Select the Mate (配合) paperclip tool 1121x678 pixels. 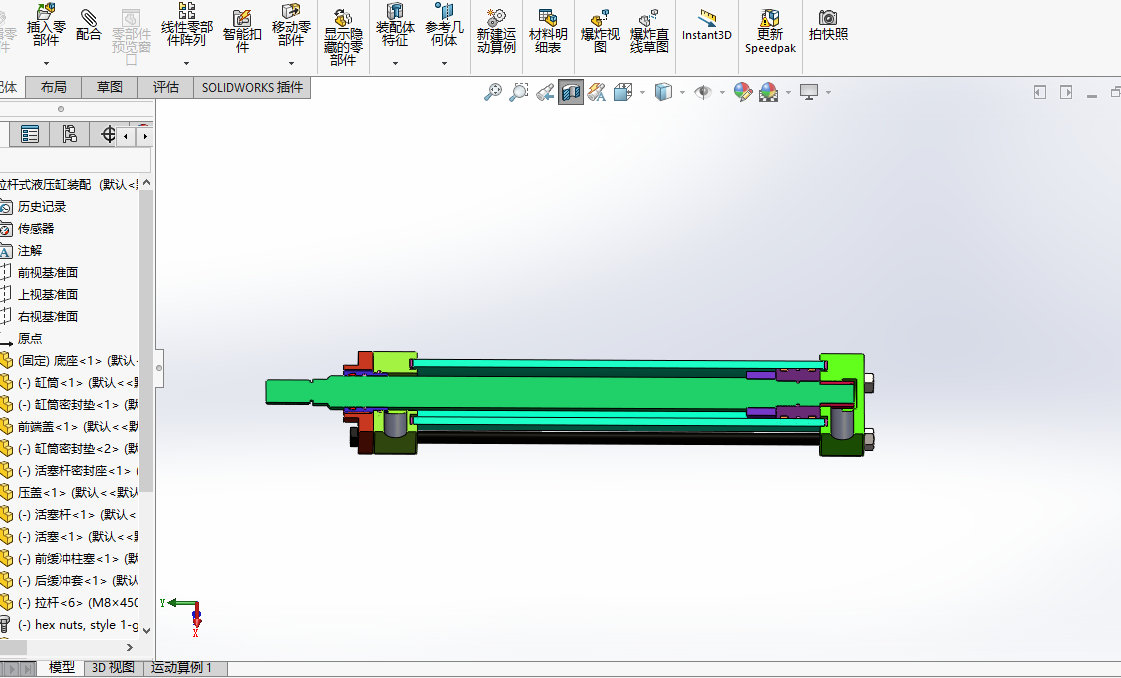coord(89,24)
